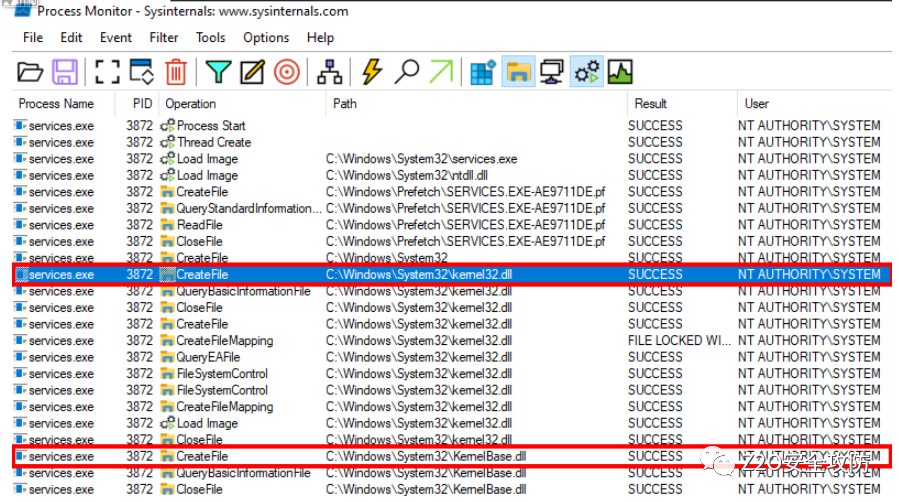
Task: Open a saved log with the Open icon
Action: point(30,72)
